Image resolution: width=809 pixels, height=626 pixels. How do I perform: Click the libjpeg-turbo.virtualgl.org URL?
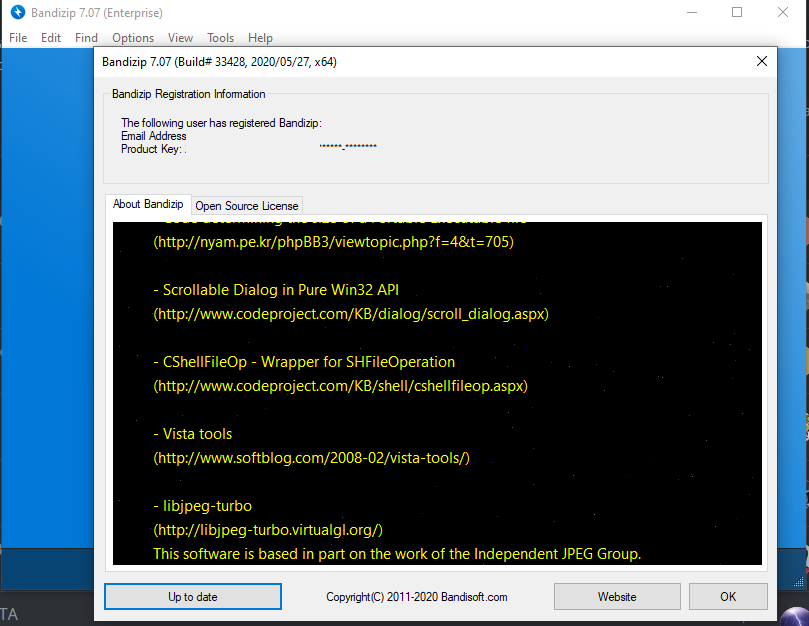click(268, 530)
